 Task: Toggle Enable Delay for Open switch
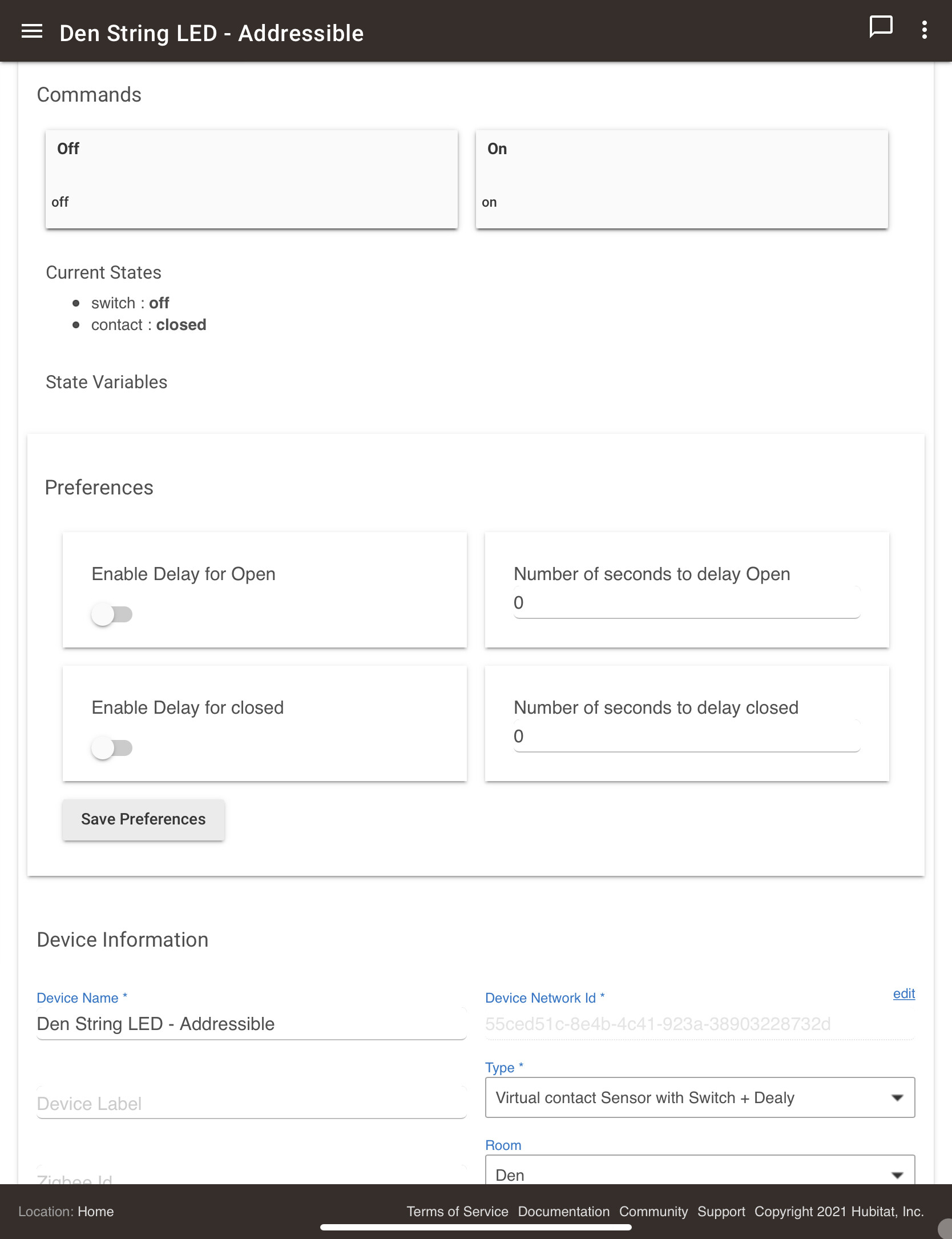click(112, 614)
